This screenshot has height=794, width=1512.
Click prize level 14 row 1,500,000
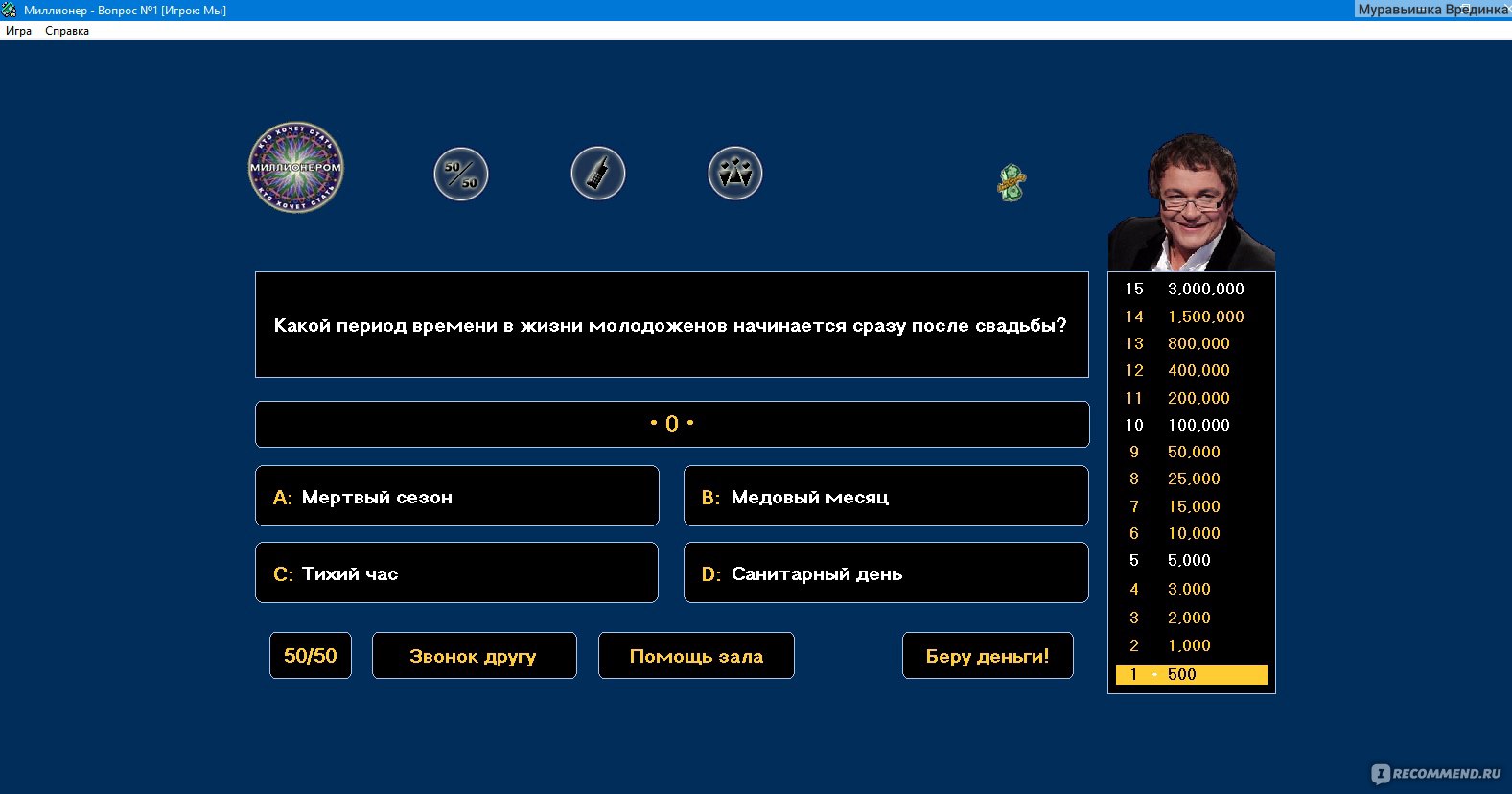click(1191, 316)
